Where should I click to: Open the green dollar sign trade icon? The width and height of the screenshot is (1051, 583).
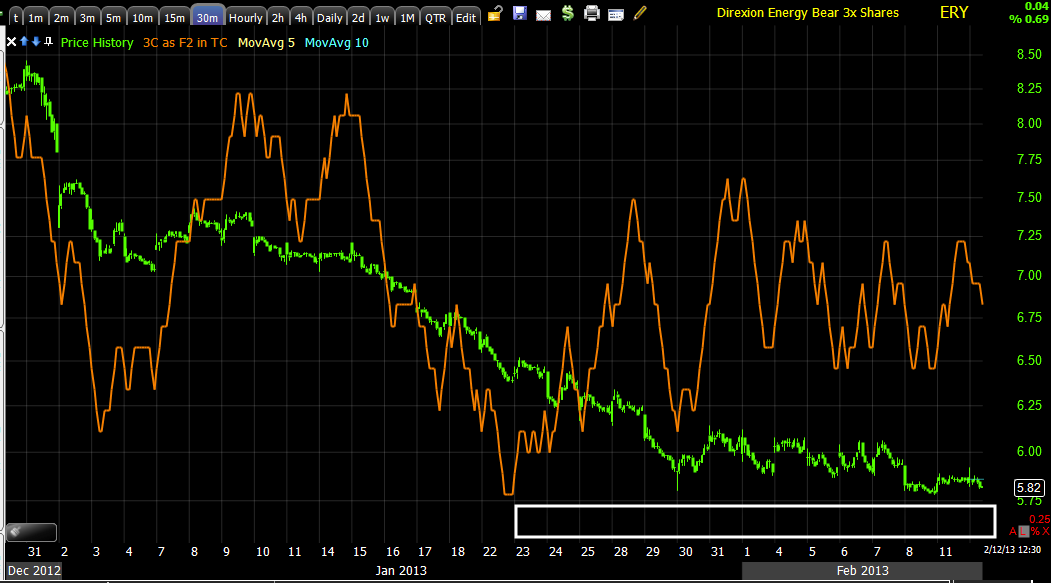pos(568,13)
